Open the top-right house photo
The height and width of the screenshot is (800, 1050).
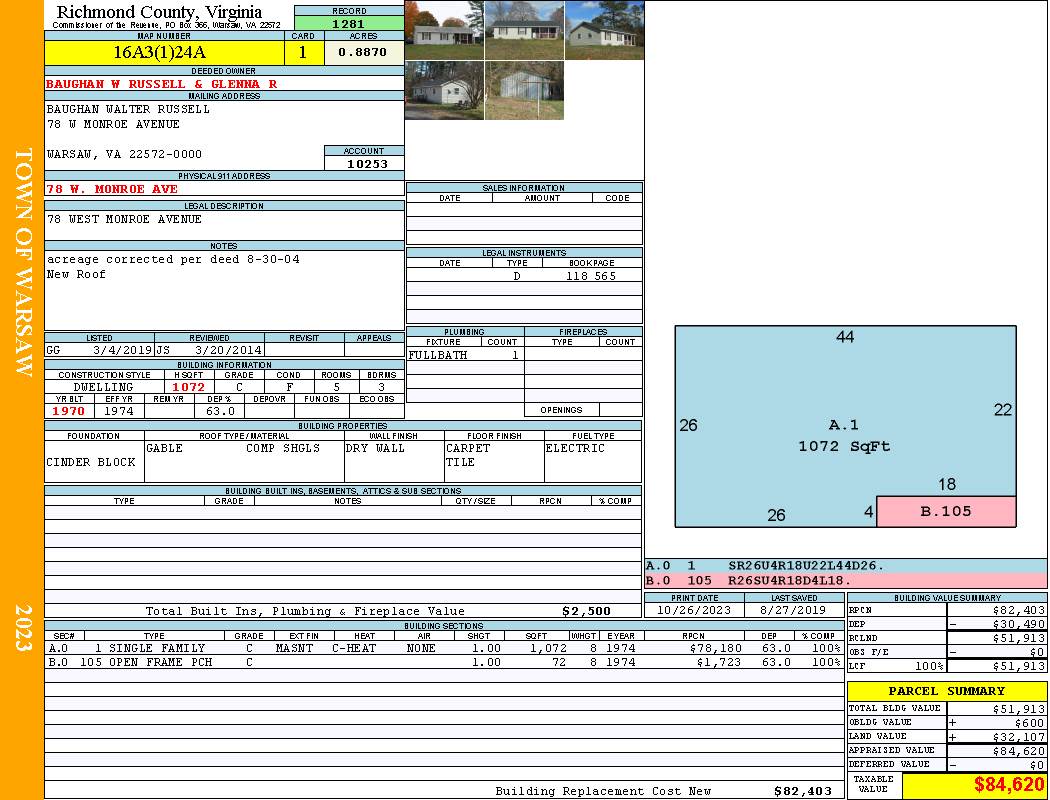tap(605, 30)
